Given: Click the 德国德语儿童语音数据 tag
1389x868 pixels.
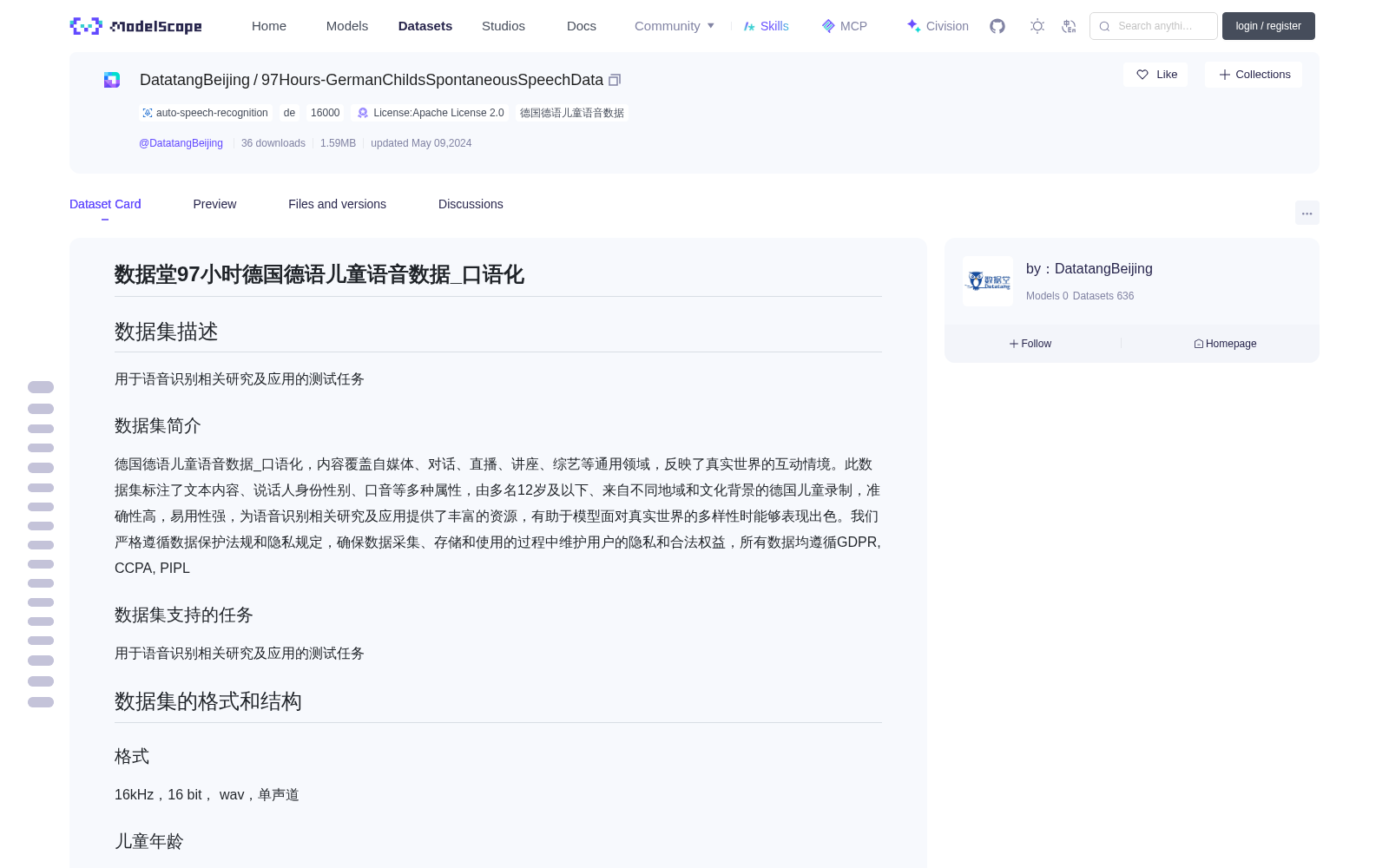Looking at the screenshot, I should click(x=572, y=113).
